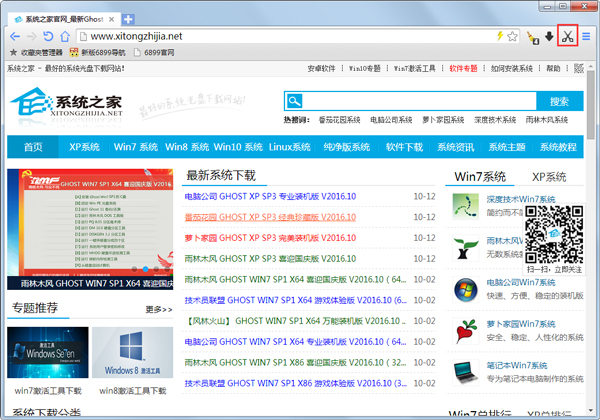The height and width of the screenshot is (420, 600).
Task: Click the 笔记本Win7系统 laptop icon
Action: point(465,372)
